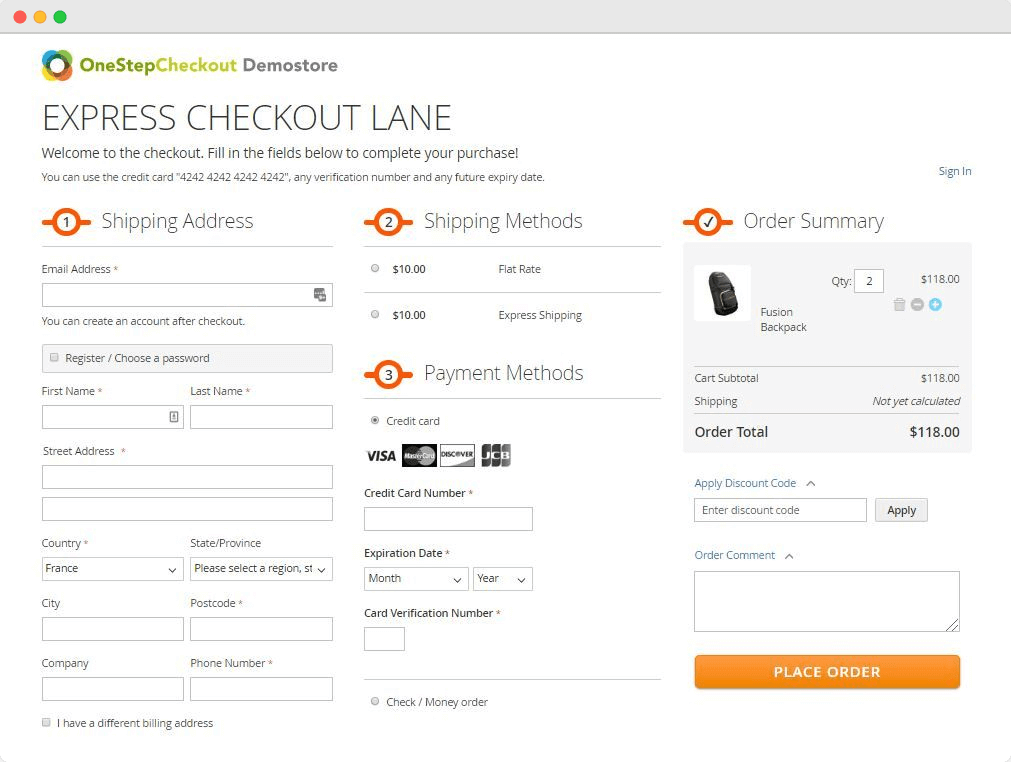
Task: Open the expiration Month dropdown
Action: 416,578
